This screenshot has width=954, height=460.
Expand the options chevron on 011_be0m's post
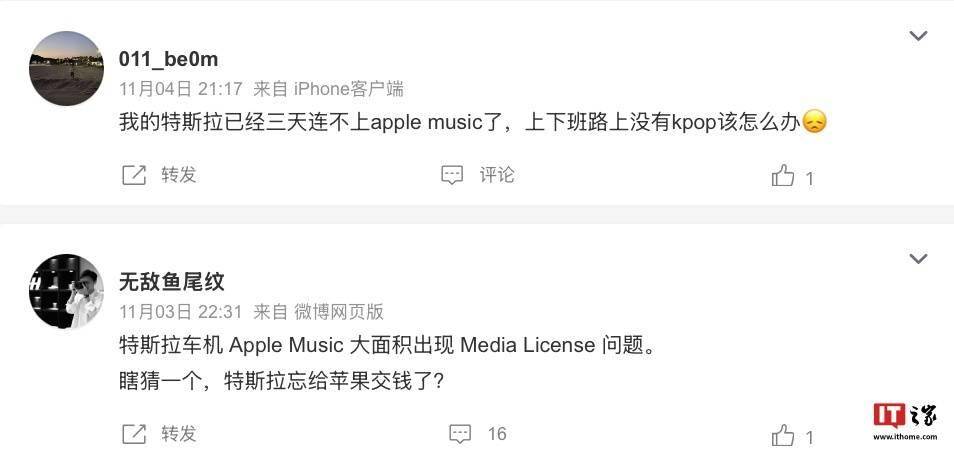pos(918,36)
